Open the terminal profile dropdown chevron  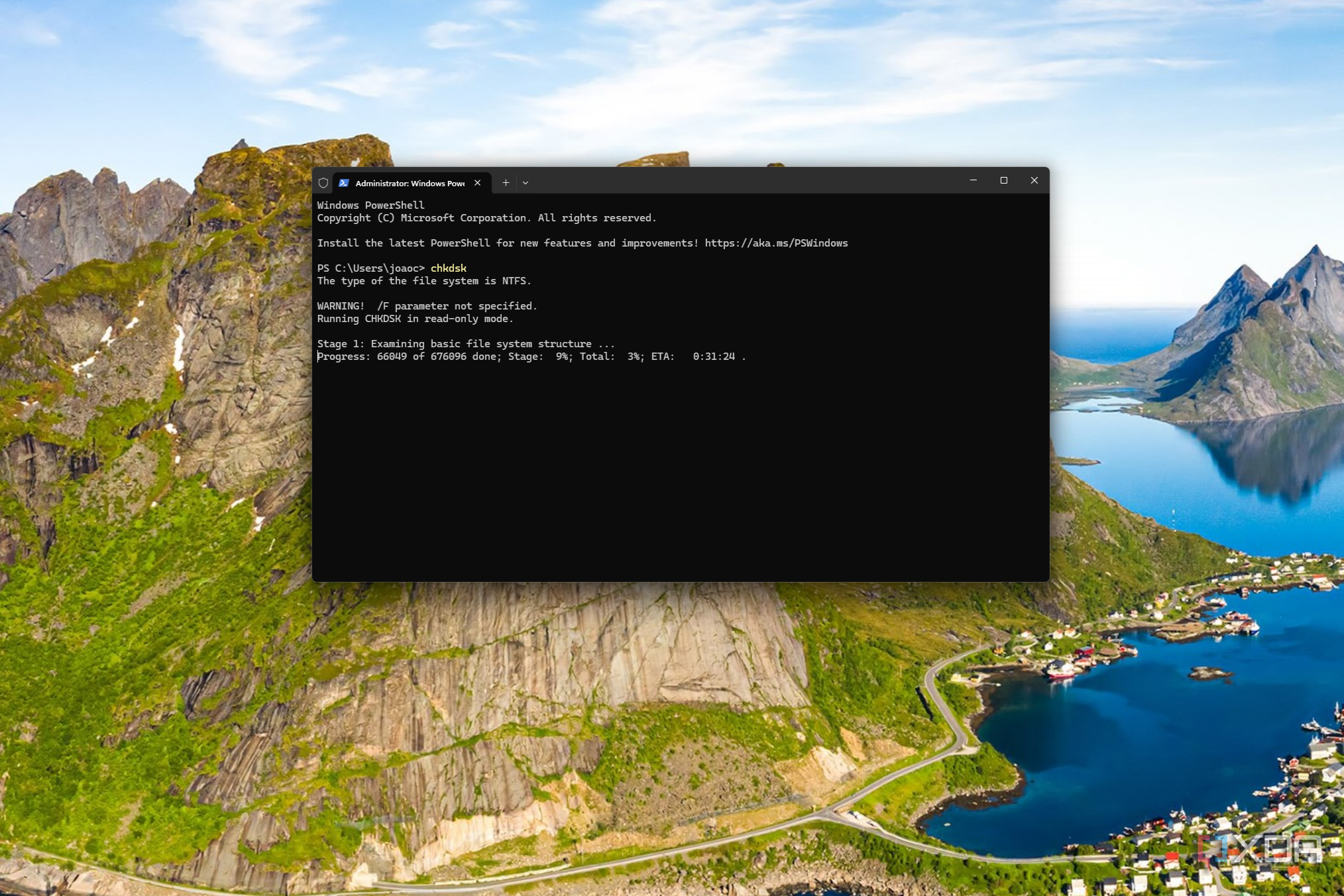coord(525,183)
